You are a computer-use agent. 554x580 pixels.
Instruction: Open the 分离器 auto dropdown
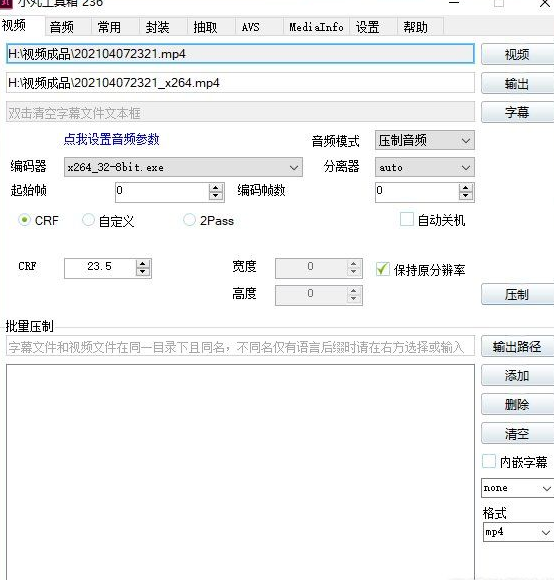click(x=425, y=167)
